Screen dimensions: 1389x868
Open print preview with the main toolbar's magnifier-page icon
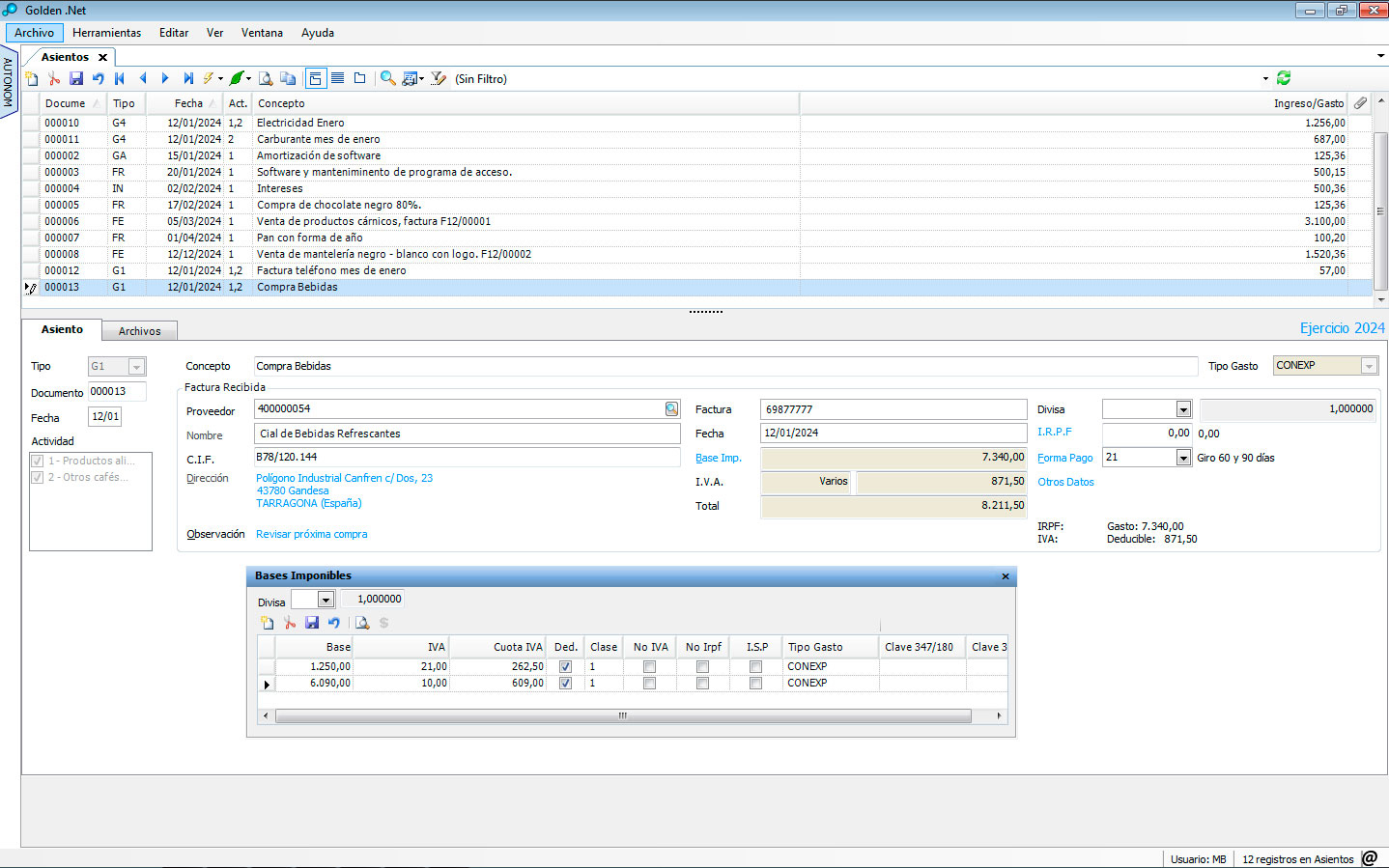click(x=265, y=78)
